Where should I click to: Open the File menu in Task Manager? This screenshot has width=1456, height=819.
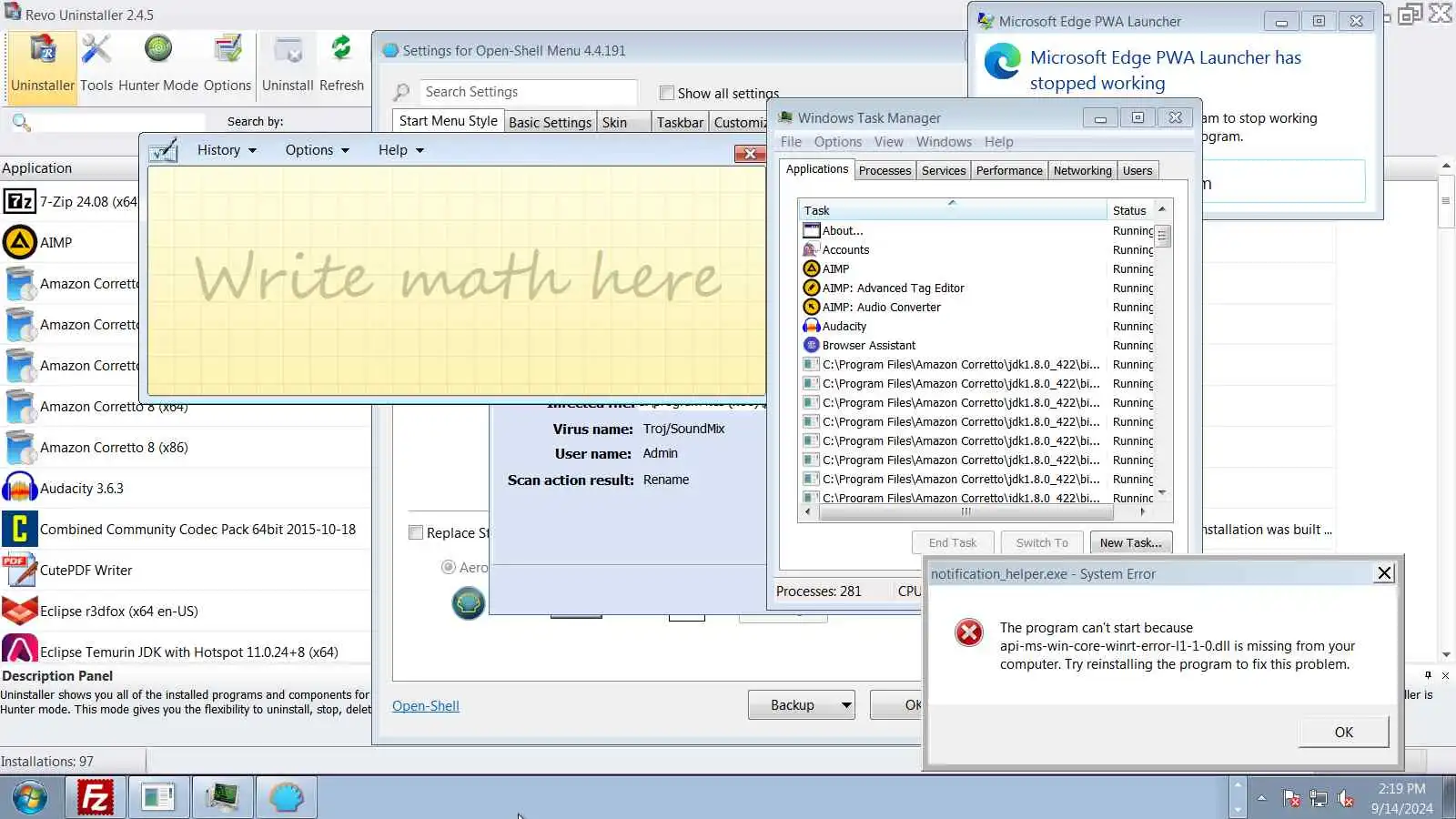click(791, 142)
